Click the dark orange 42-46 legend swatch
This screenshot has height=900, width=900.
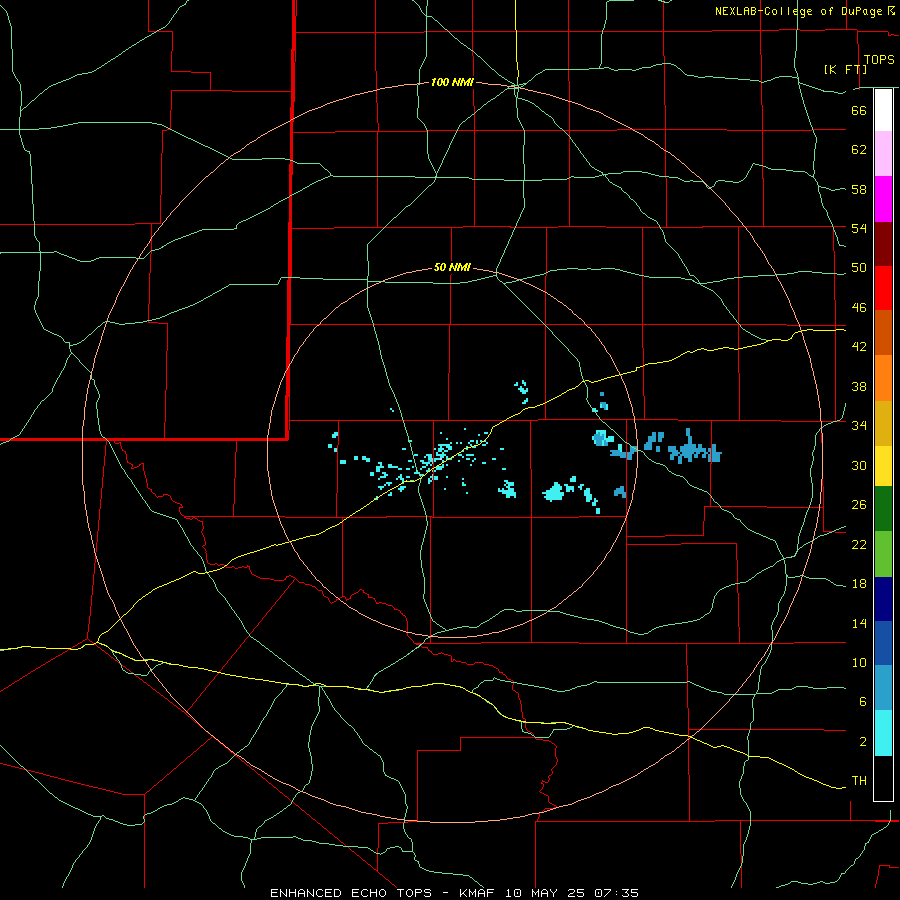(883, 332)
